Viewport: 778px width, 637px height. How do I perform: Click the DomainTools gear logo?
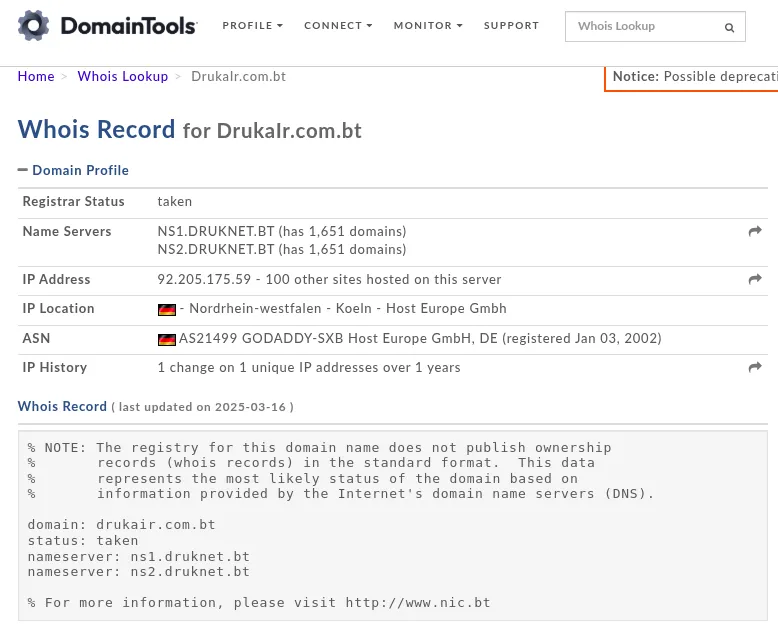[x=34, y=25]
